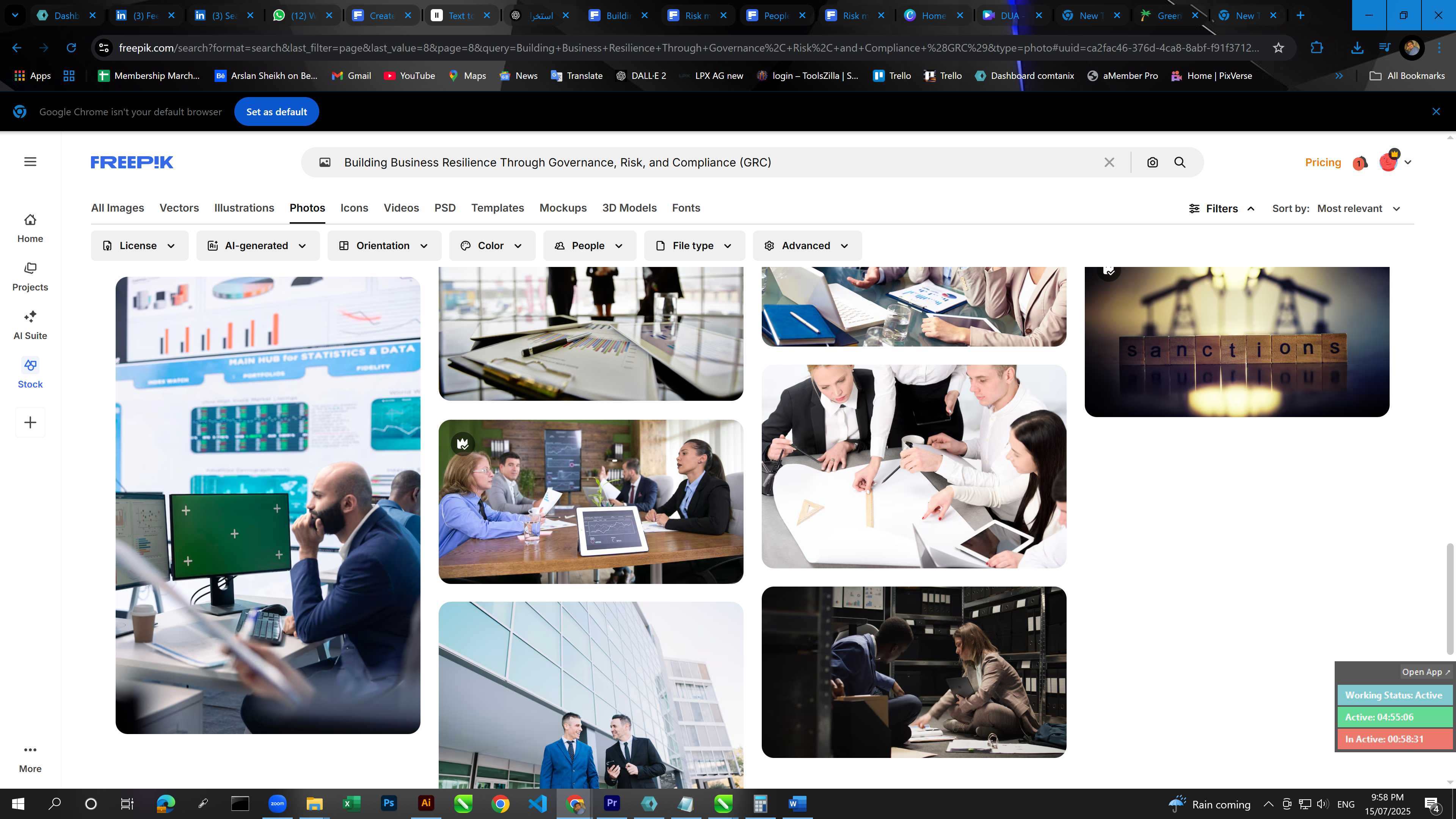The image size is (1456, 819).
Task: Switch to Fonts tab
Action: 686,208
